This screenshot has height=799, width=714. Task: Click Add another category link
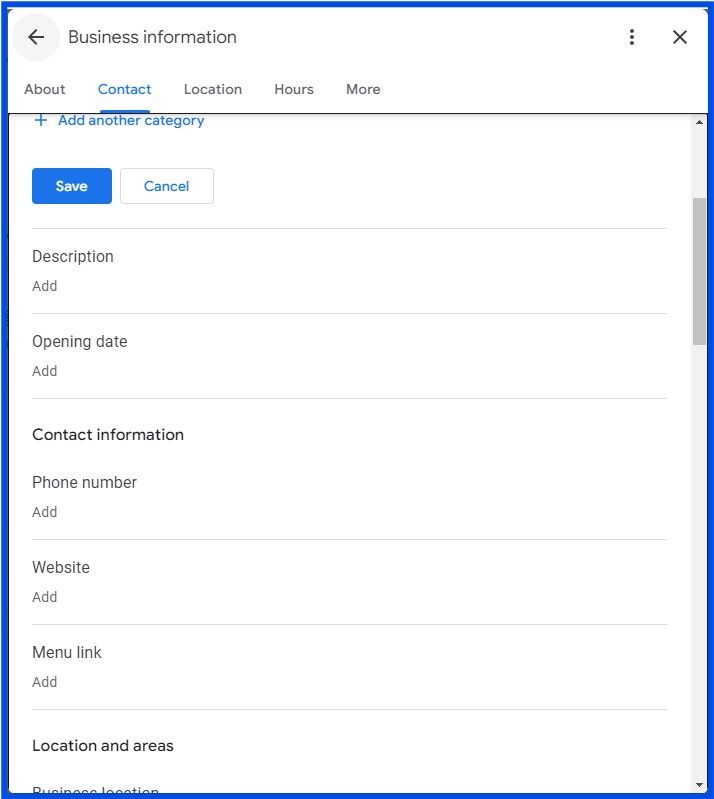point(131,120)
